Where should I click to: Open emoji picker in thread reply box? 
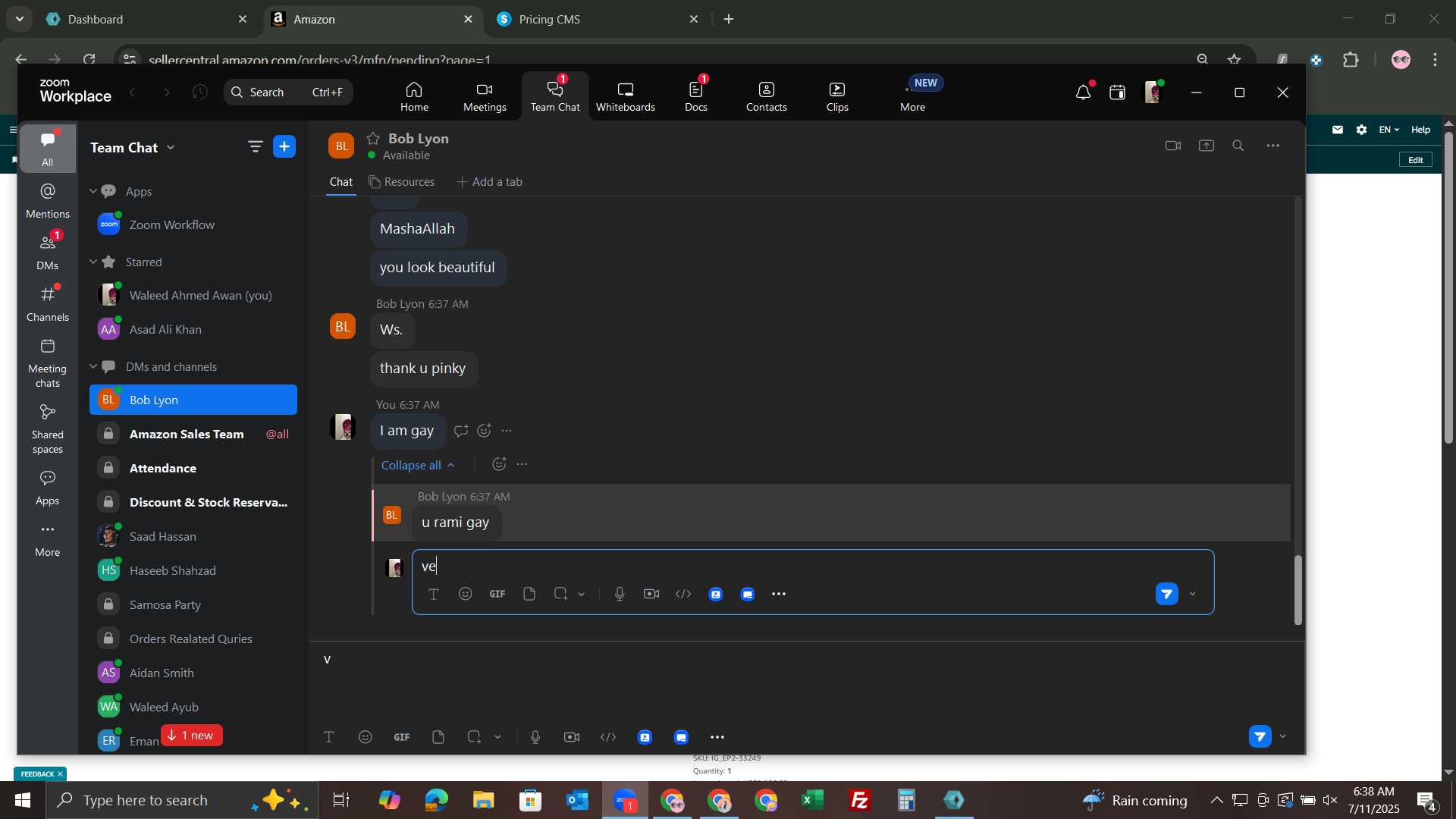(x=466, y=594)
